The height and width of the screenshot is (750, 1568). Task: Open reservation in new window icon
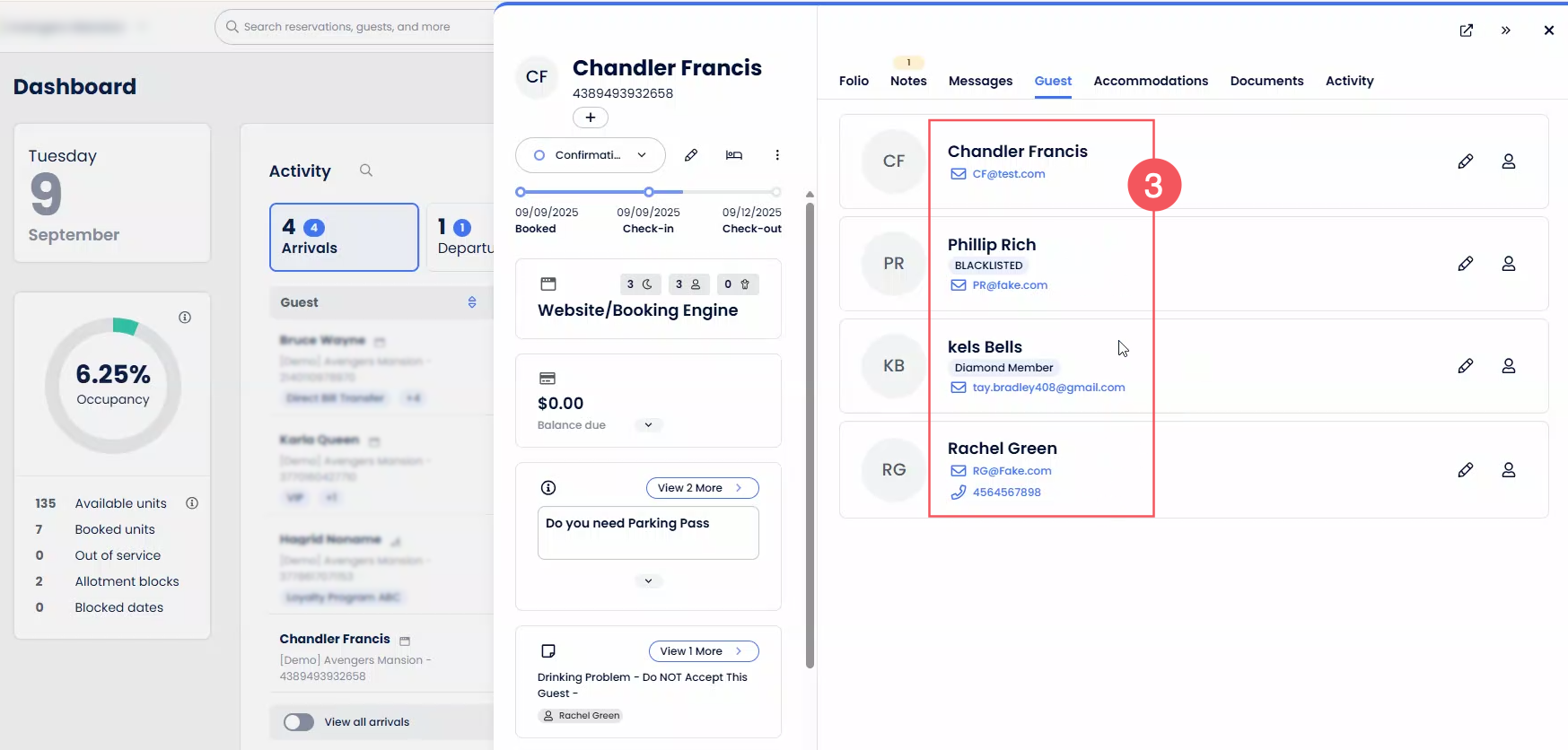coord(1467,31)
